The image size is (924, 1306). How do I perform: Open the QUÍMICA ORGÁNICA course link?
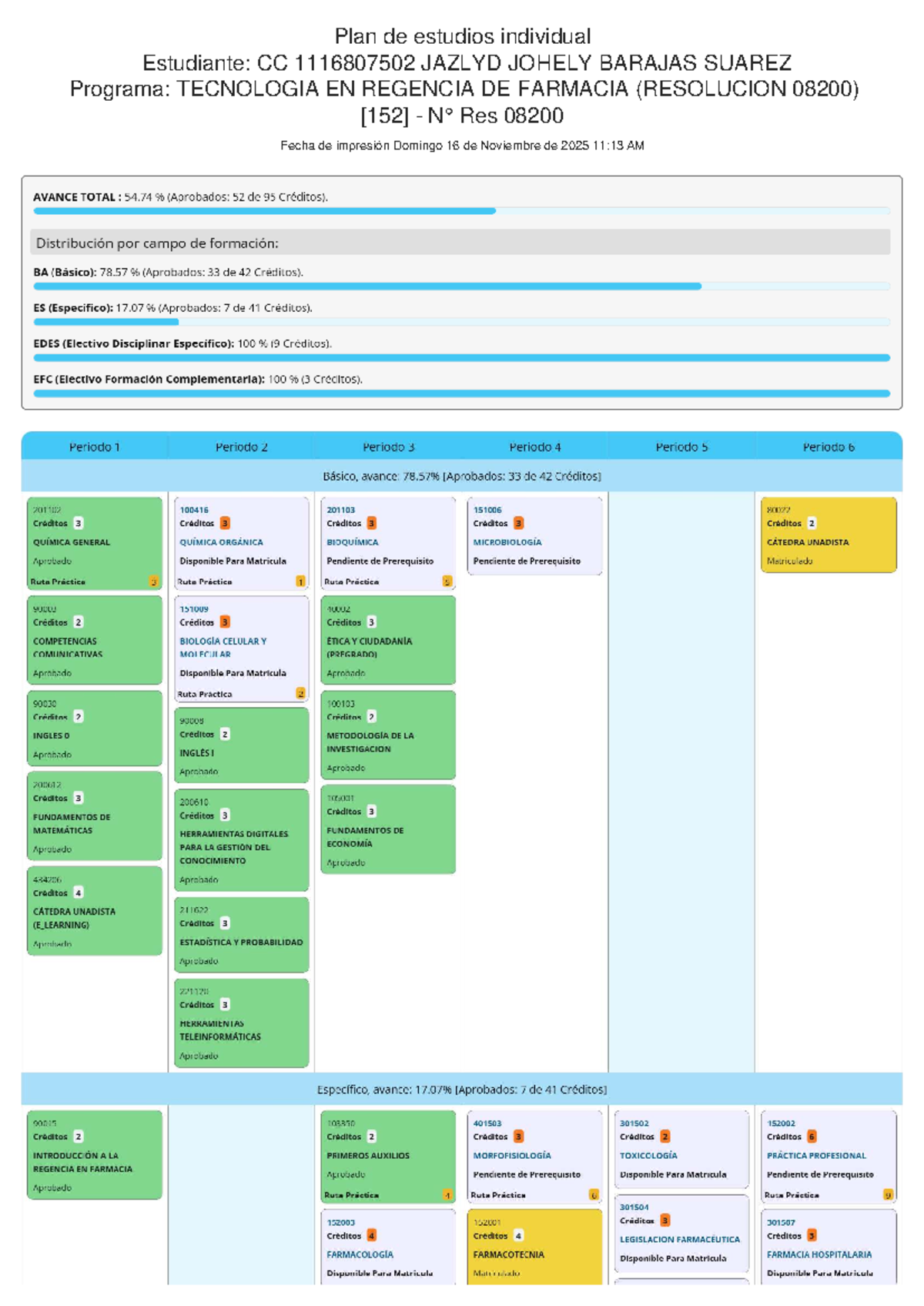(x=221, y=542)
